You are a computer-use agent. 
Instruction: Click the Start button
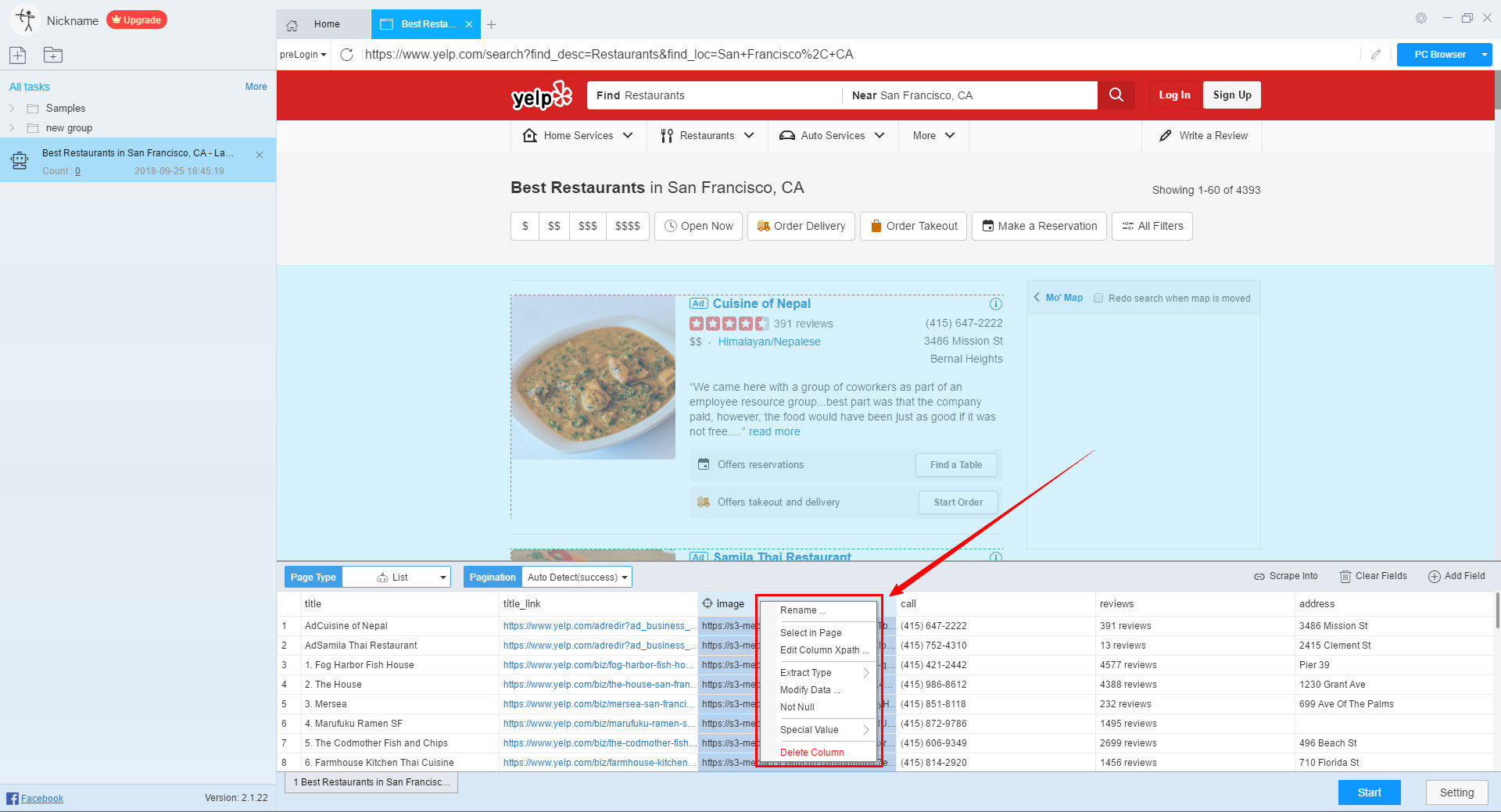(x=1369, y=792)
